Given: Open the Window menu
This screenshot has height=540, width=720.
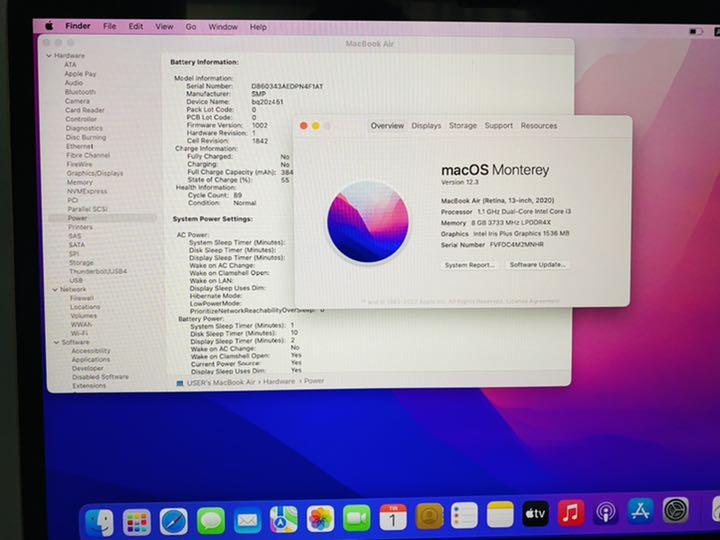Looking at the screenshot, I should point(223,27).
